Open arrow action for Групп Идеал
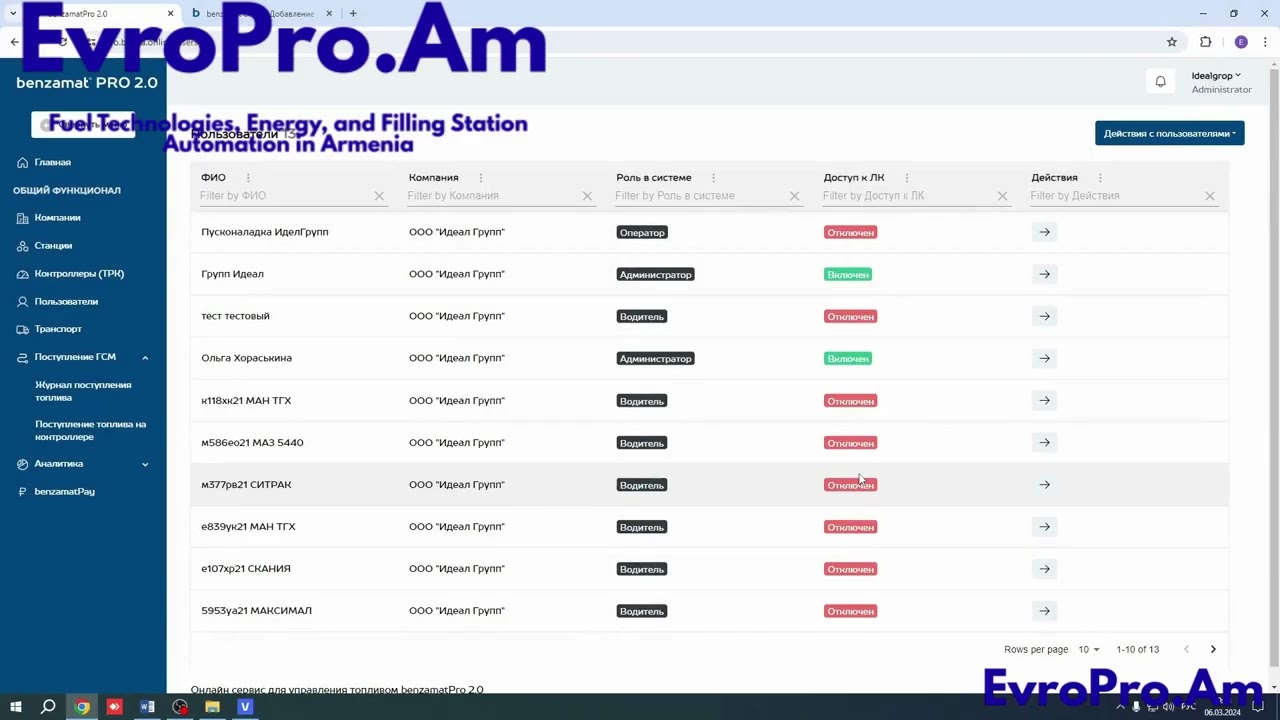The height and width of the screenshot is (720, 1280). click(1044, 274)
